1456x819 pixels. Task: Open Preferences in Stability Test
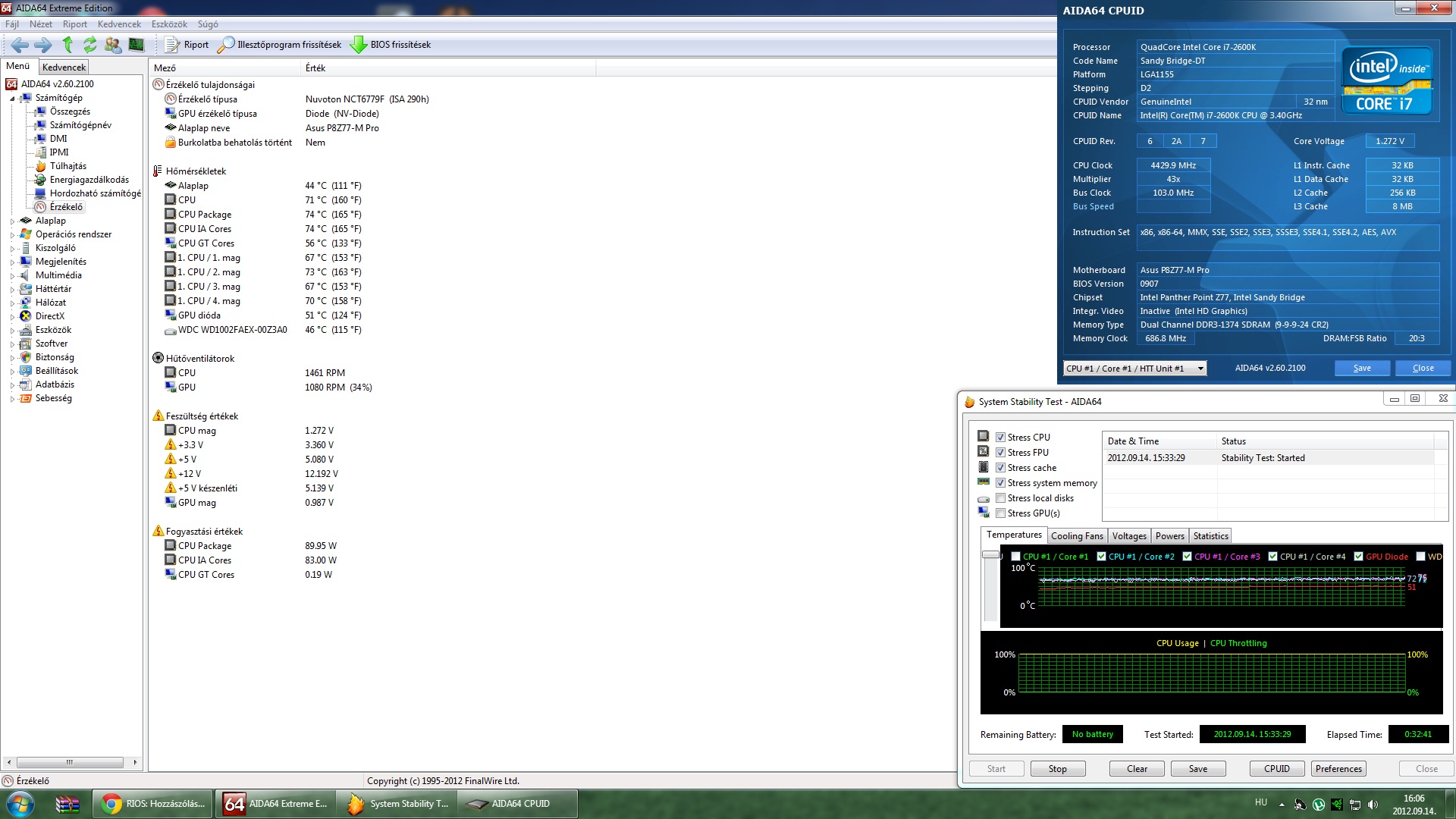pos(1338,769)
